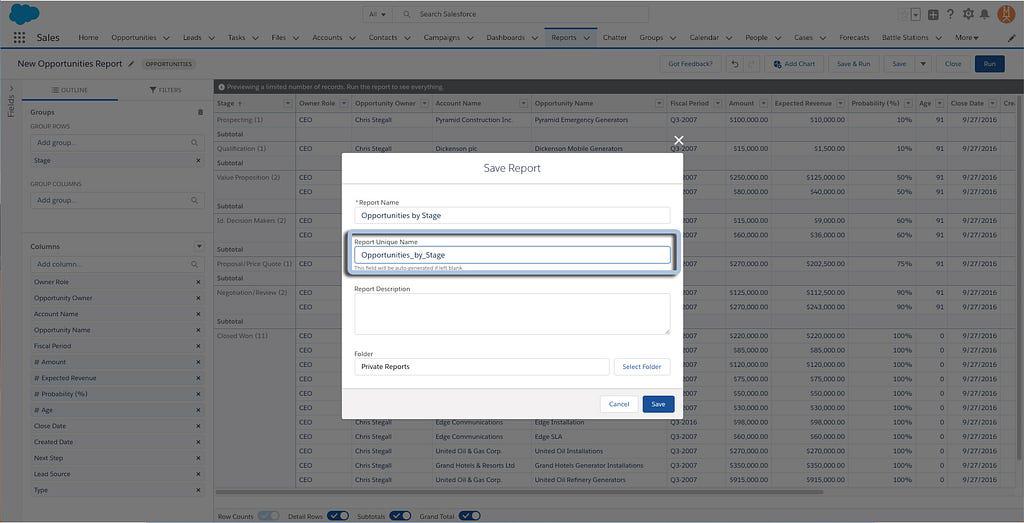Toggle the Grand Total switch

click(469, 516)
